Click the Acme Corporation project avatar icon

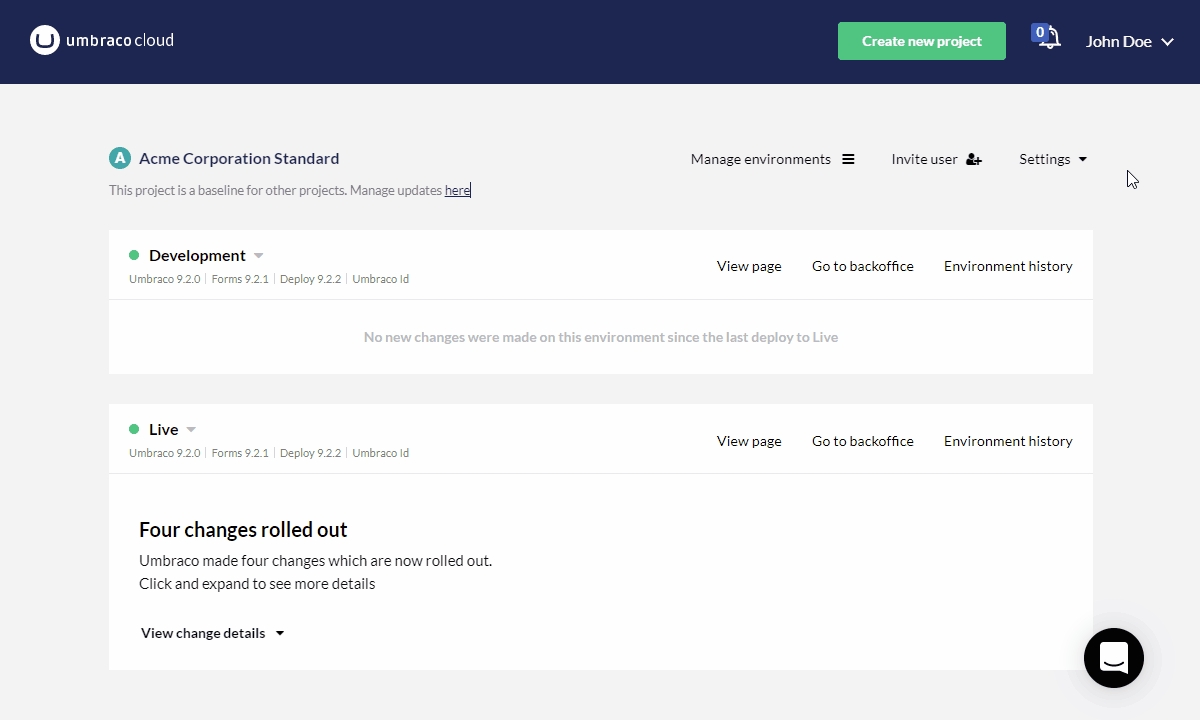[120, 158]
